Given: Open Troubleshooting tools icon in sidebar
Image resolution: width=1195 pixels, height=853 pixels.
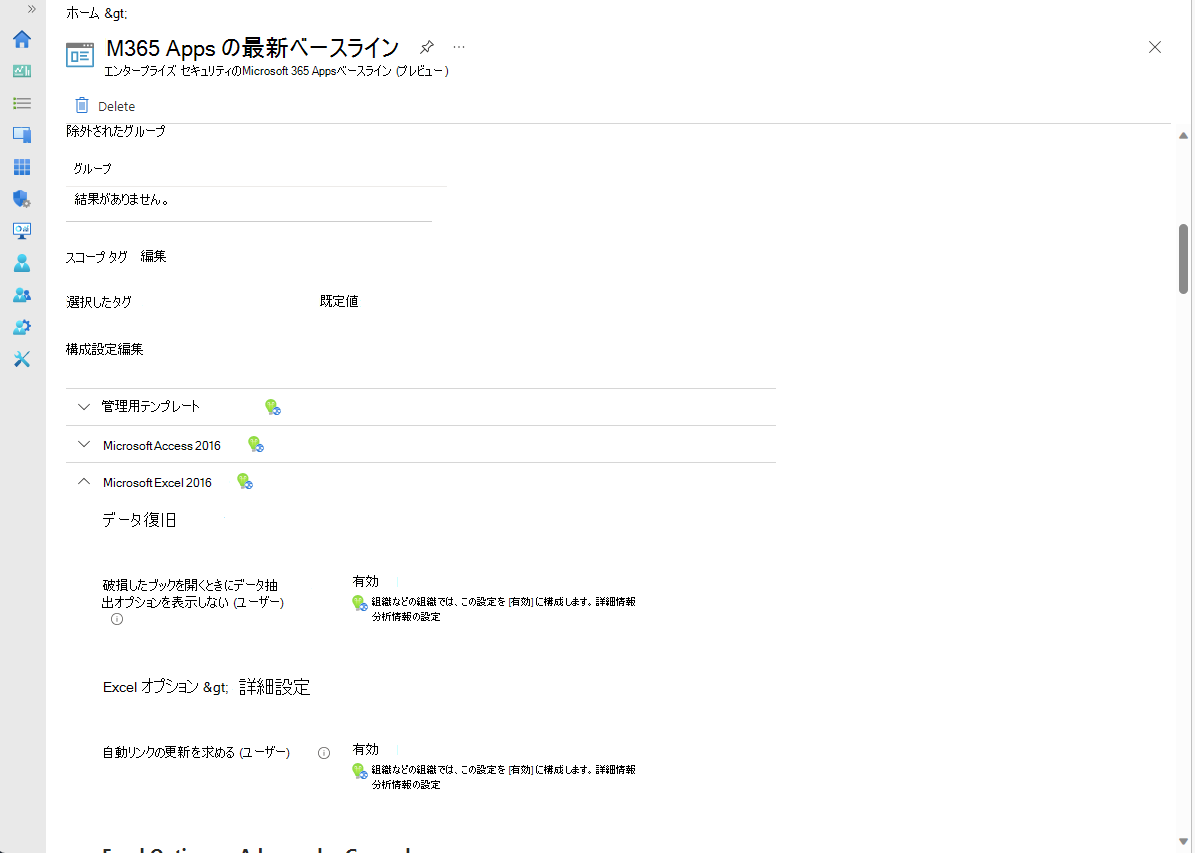Looking at the screenshot, I should point(22,359).
